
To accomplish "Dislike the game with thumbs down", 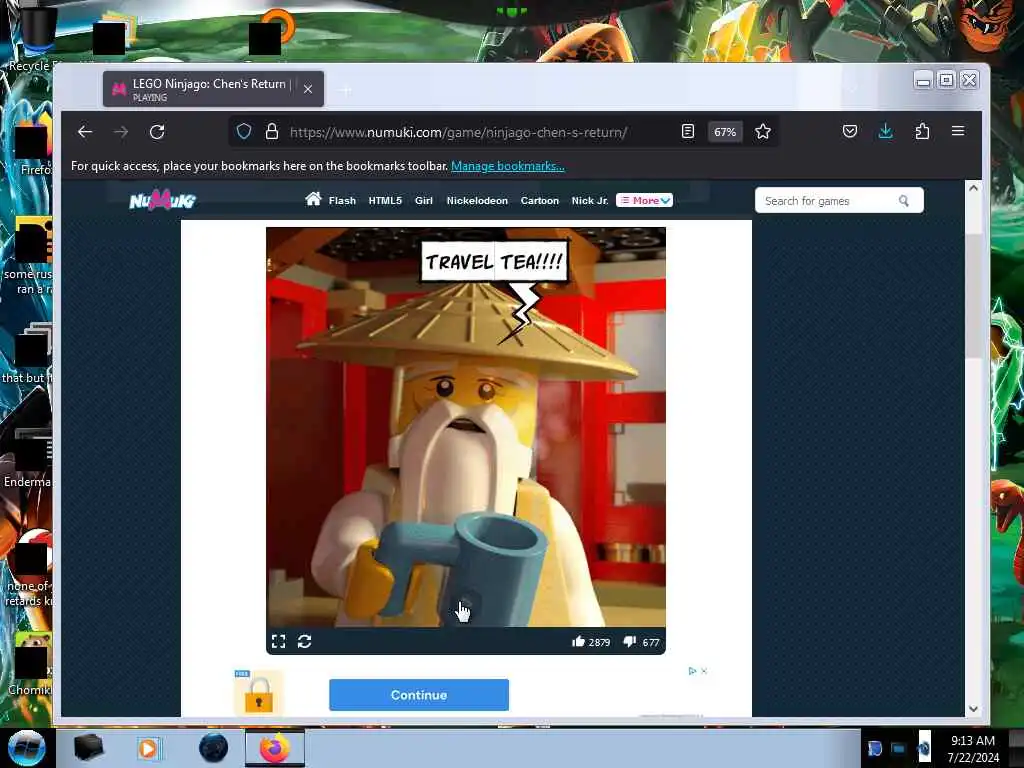I will coord(630,641).
